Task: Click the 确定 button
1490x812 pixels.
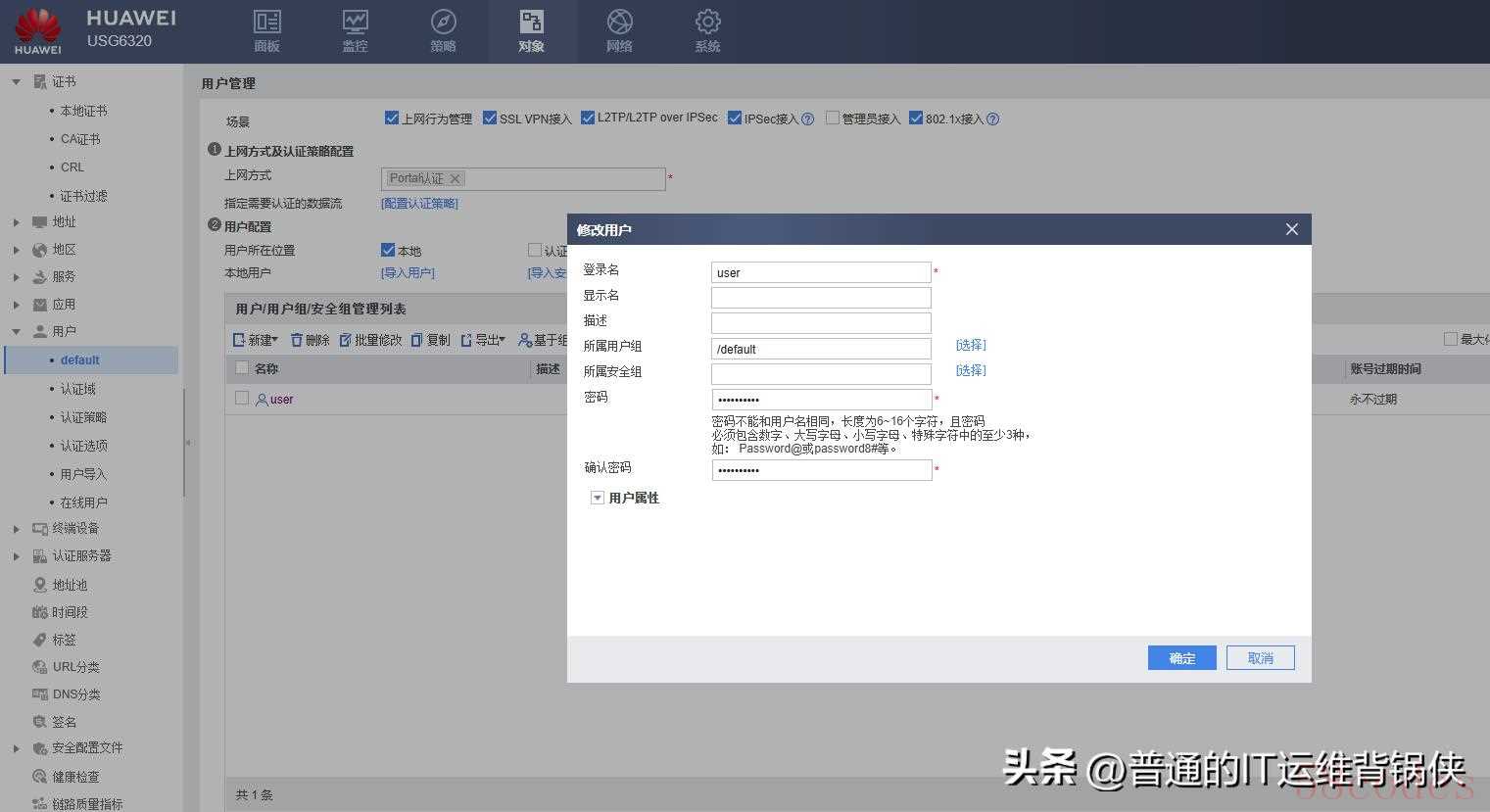Action: point(1181,658)
